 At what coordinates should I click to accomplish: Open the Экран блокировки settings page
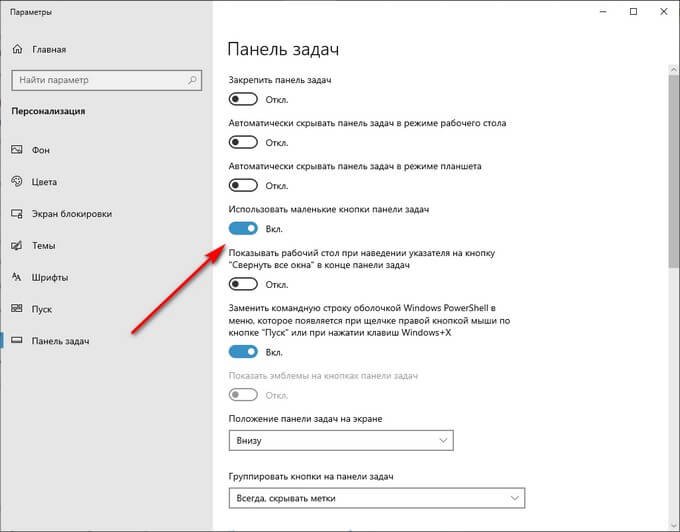pos(72,214)
